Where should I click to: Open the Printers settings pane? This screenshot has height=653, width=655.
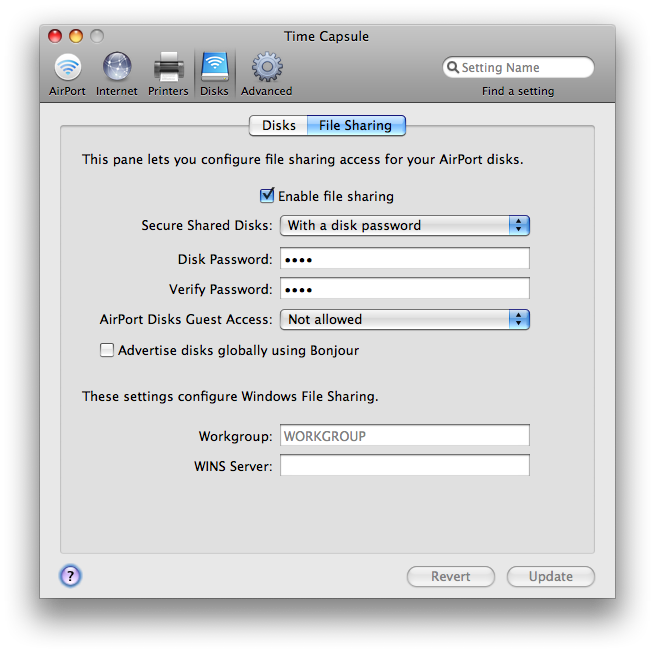click(168, 74)
